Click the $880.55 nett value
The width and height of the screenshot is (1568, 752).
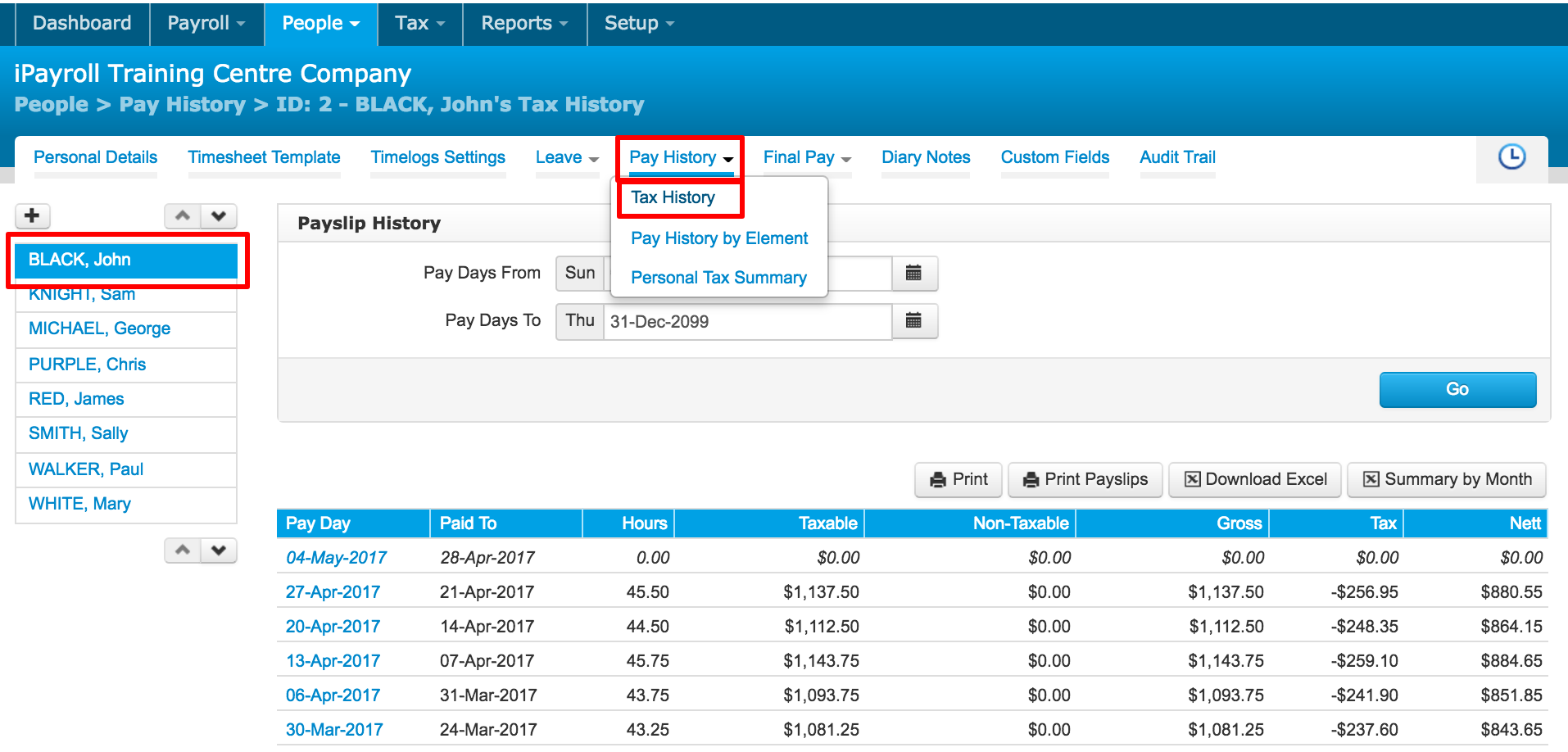tap(1511, 592)
